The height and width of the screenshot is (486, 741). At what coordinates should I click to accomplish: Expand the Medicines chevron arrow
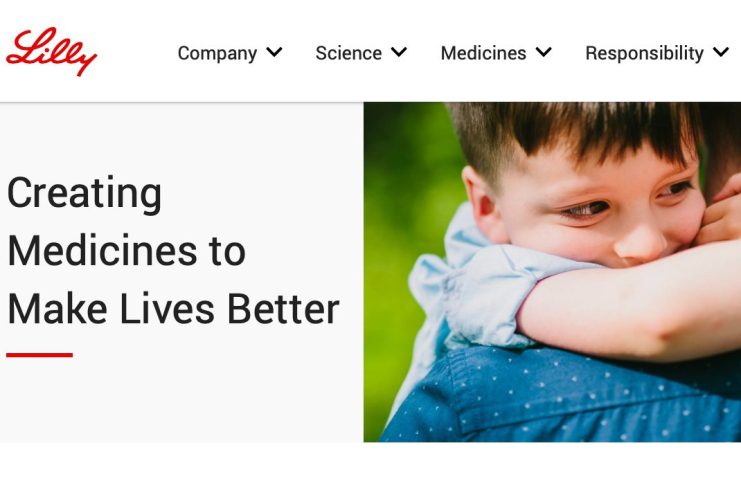tap(543, 52)
